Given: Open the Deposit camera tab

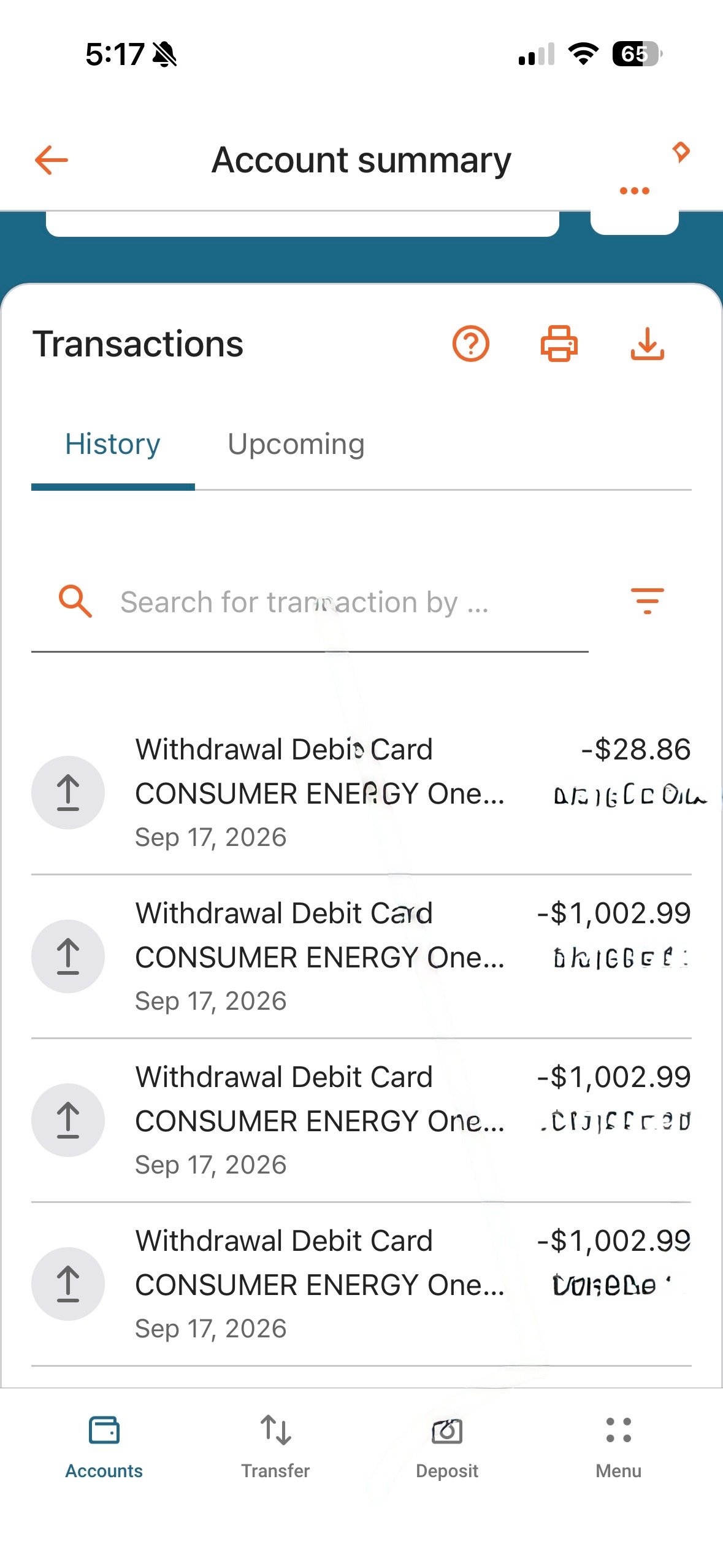Looking at the screenshot, I should [x=447, y=1448].
